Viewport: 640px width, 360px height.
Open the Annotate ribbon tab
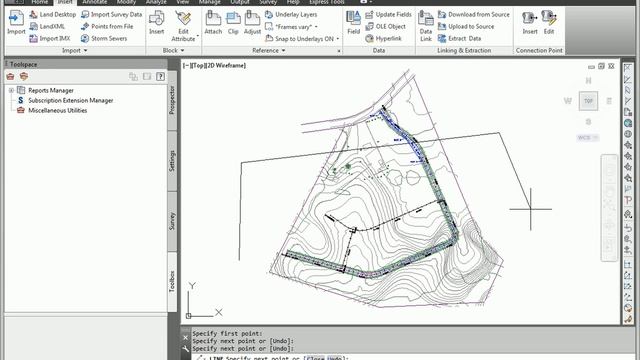point(95,2)
